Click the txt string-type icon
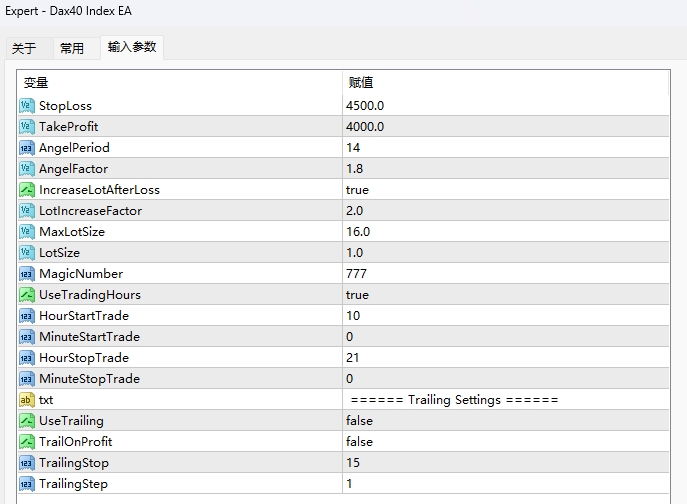The height and width of the screenshot is (504, 687). [27, 400]
